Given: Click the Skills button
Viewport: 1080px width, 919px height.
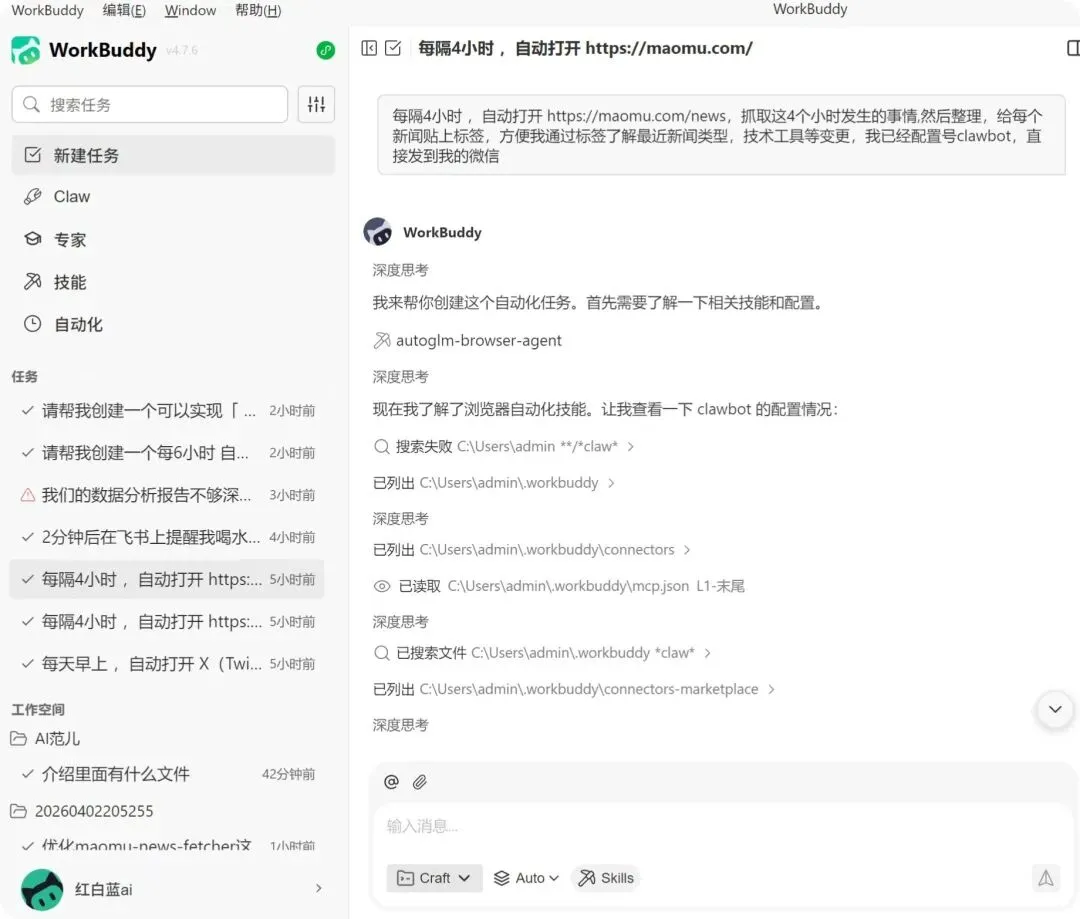Looking at the screenshot, I should (x=606, y=878).
